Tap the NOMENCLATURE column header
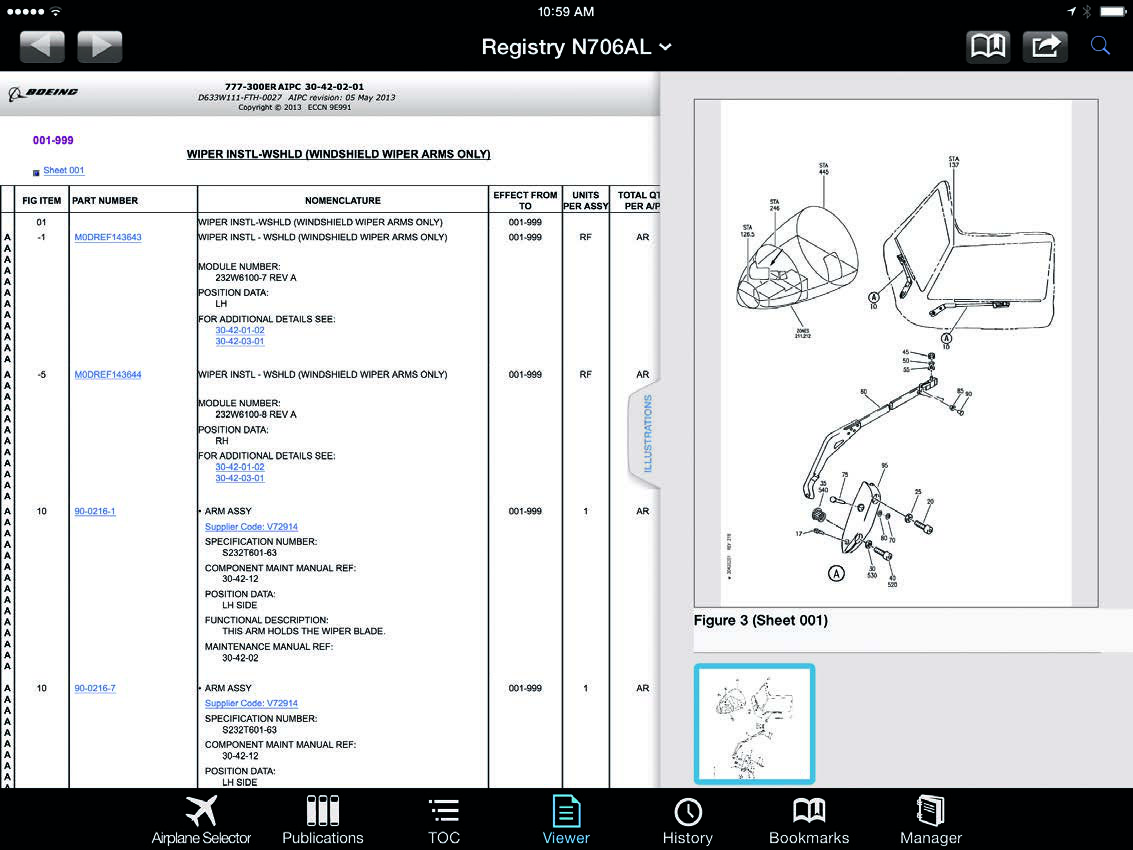 coord(343,200)
